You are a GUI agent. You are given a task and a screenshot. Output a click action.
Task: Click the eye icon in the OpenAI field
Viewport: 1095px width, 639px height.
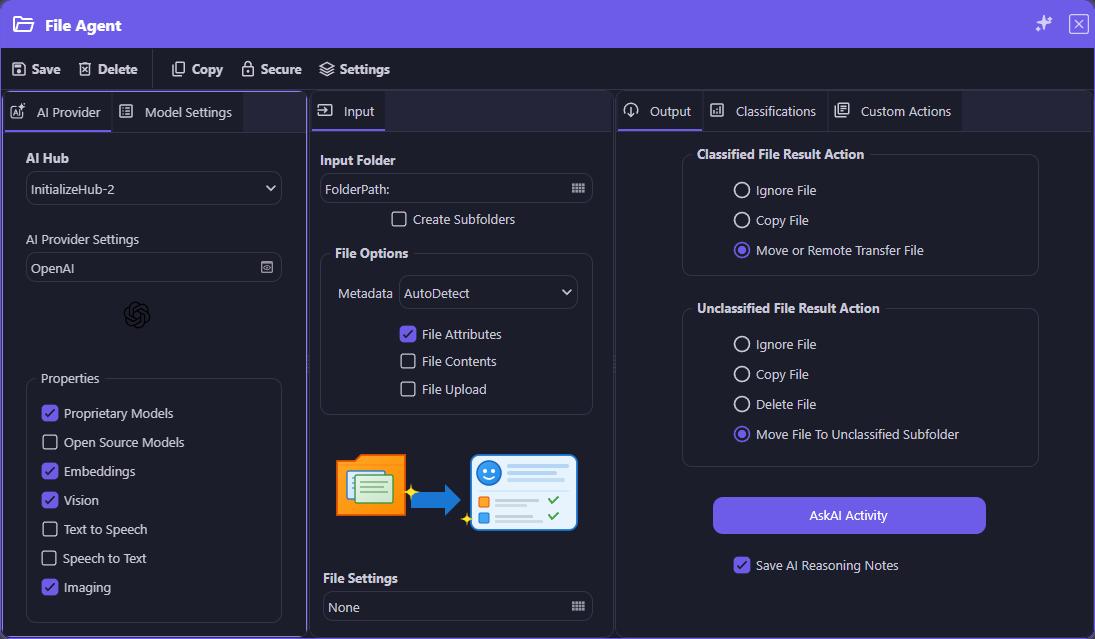[267, 267]
